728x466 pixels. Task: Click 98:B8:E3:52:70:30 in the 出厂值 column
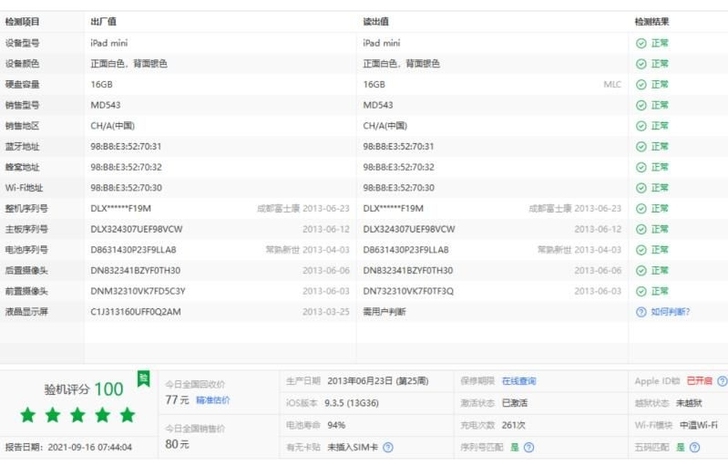coord(126,188)
